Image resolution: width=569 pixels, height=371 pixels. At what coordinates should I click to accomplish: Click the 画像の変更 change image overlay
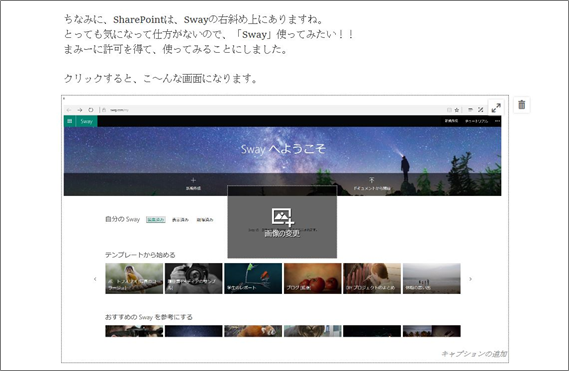(282, 222)
